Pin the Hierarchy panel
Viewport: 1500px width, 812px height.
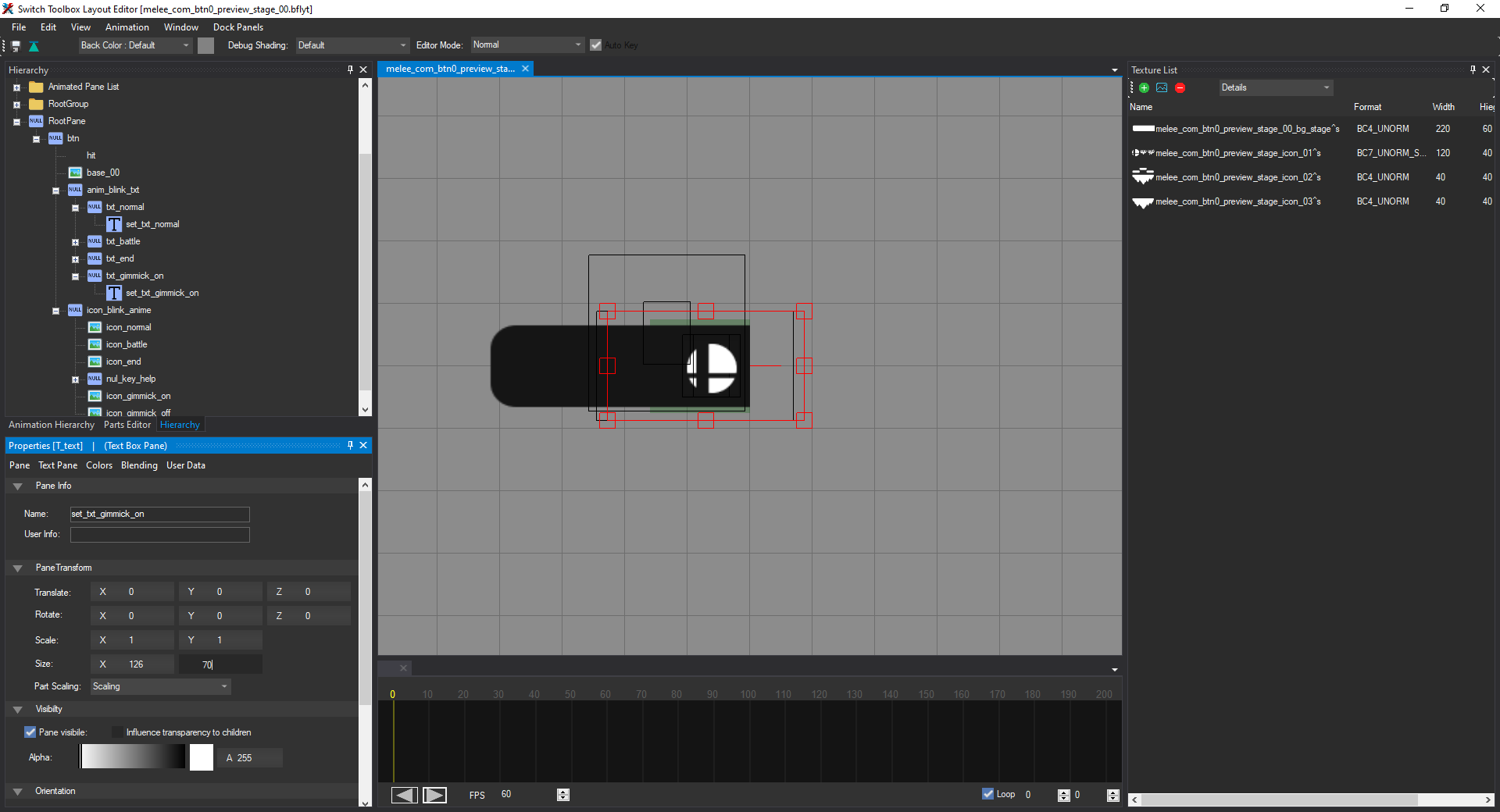tap(350, 69)
